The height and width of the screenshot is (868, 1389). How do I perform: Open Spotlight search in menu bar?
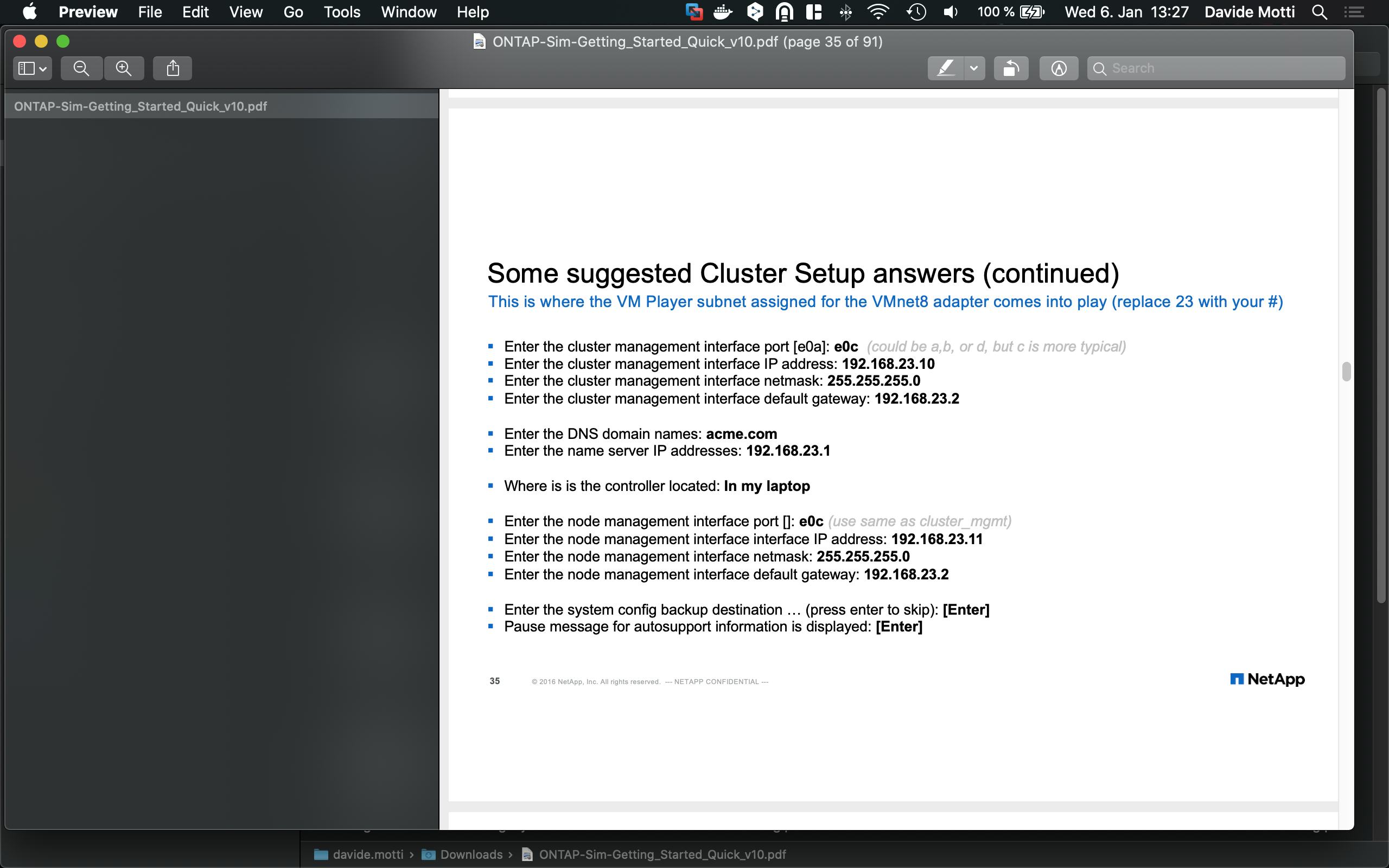pyautogui.click(x=1320, y=12)
